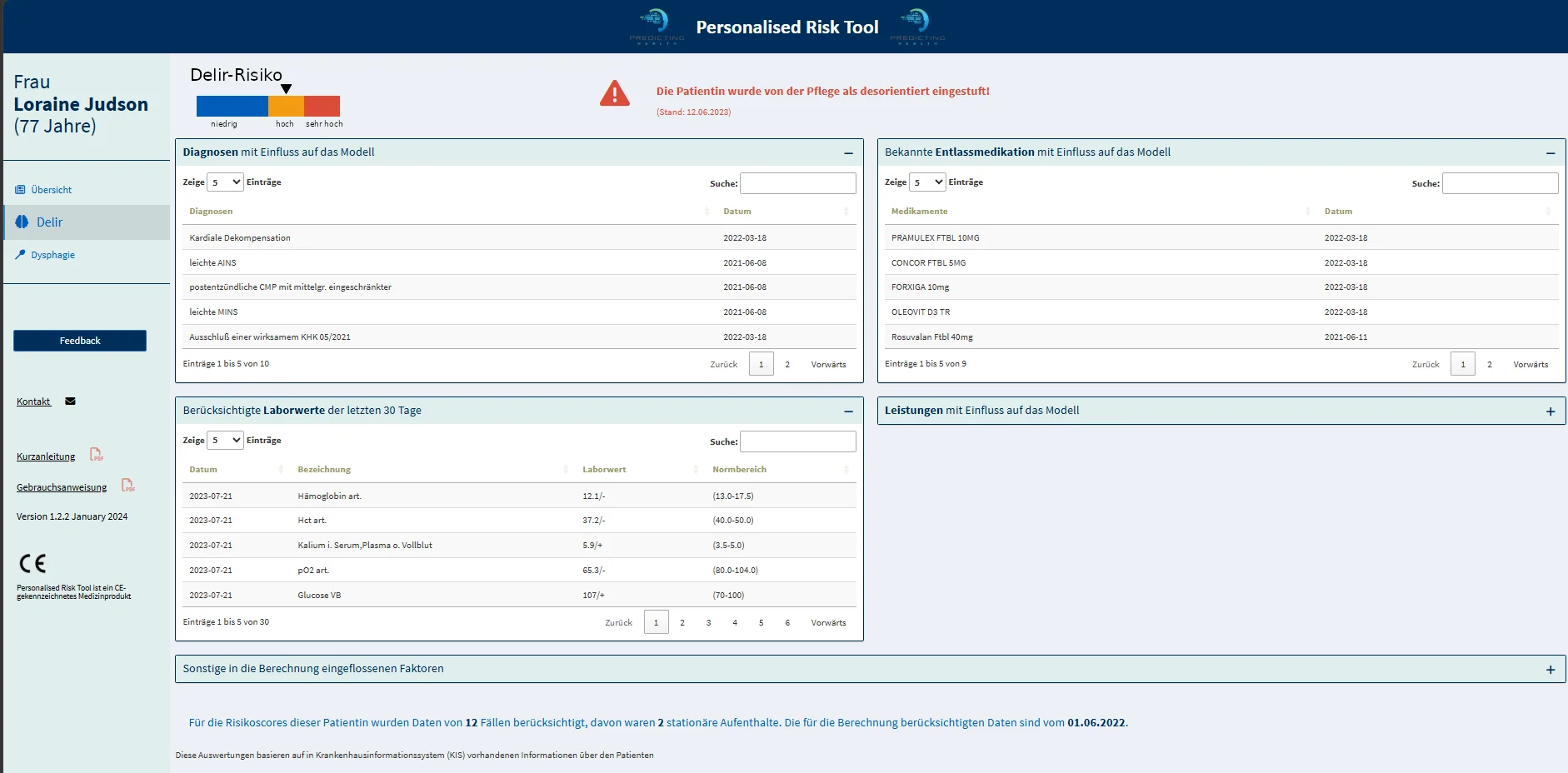The height and width of the screenshot is (773, 1568).
Task: Open the Übersicht sidebar item
Action: 43,190
